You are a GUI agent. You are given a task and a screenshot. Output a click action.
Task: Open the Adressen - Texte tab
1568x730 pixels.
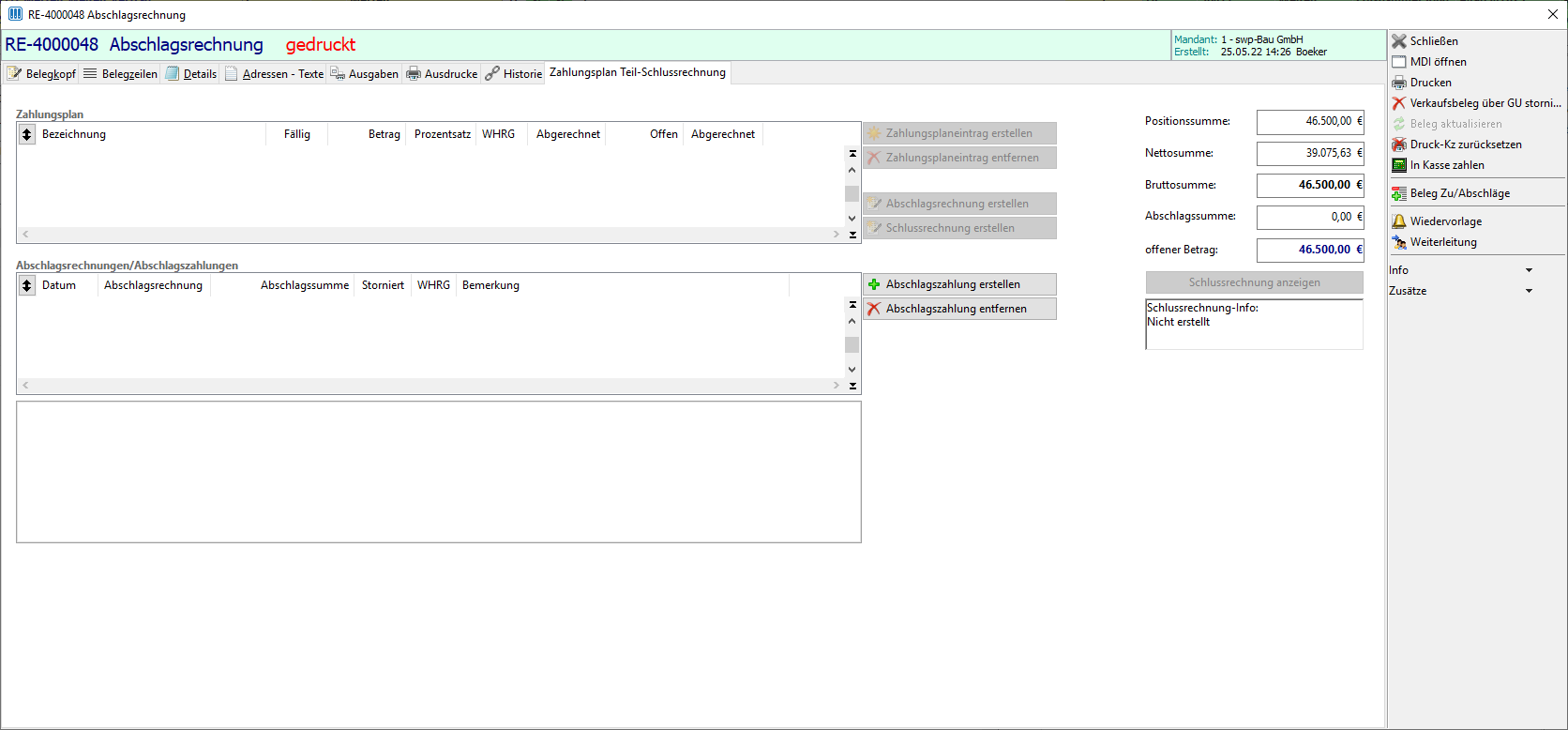[x=274, y=73]
